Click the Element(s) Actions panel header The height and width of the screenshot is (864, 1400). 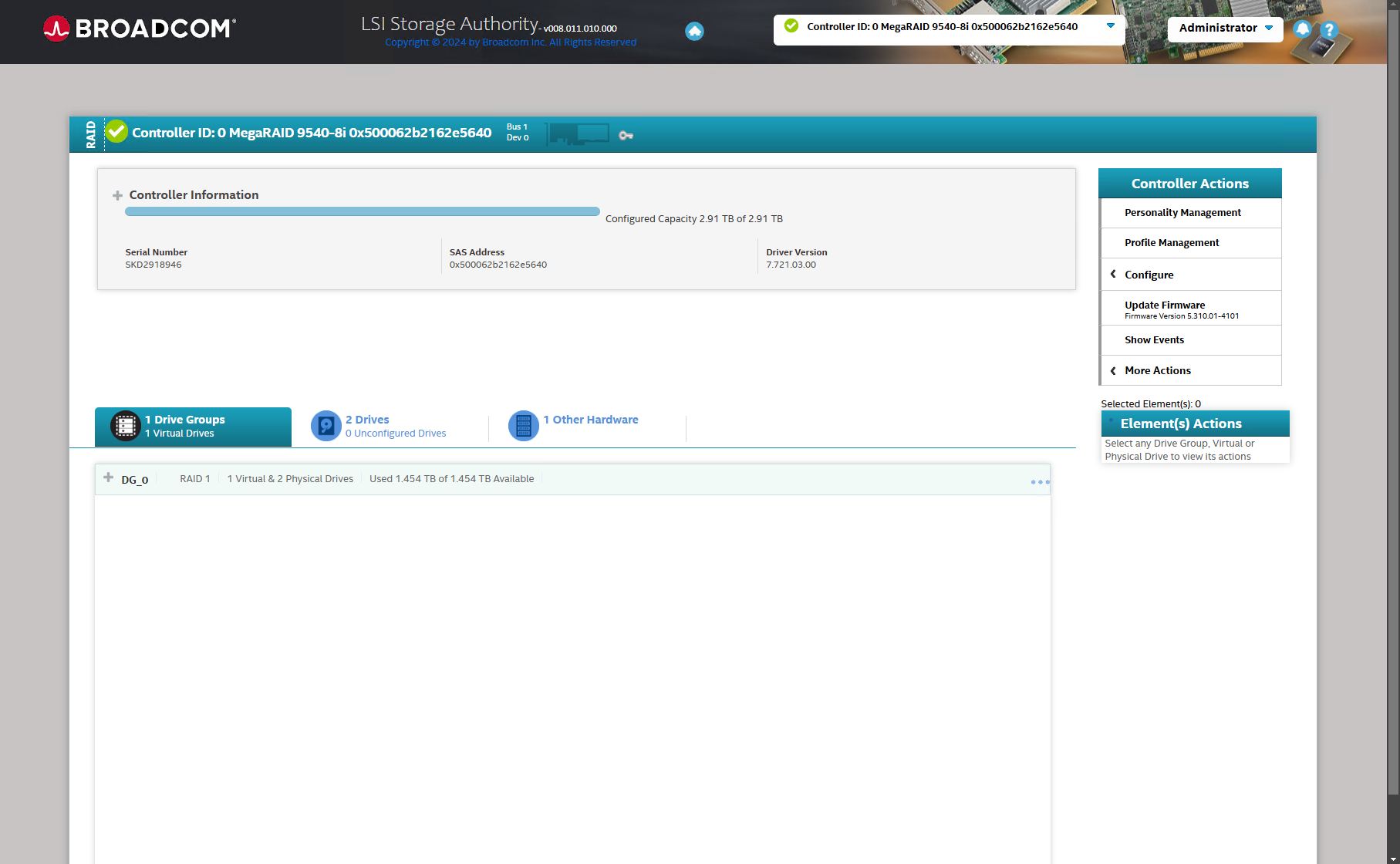[x=1195, y=424]
